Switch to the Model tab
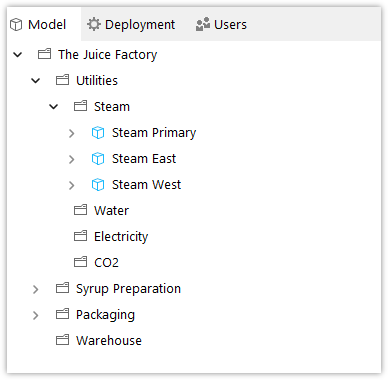 click(x=44, y=24)
